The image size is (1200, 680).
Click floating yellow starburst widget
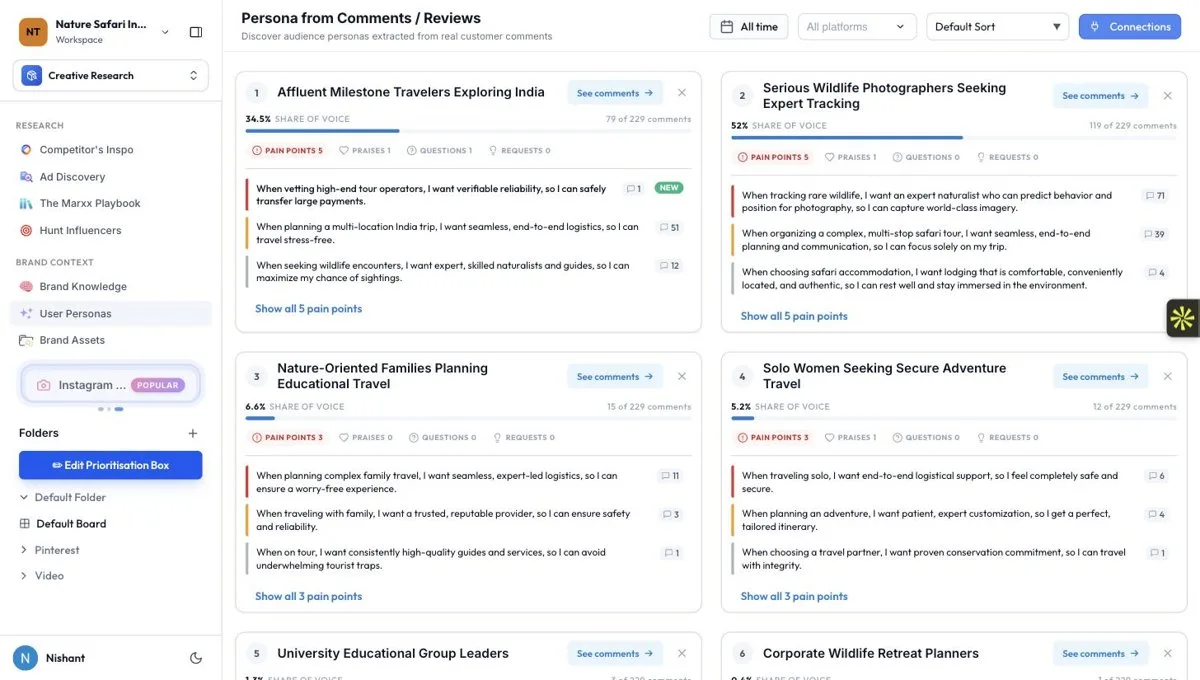[1183, 319]
